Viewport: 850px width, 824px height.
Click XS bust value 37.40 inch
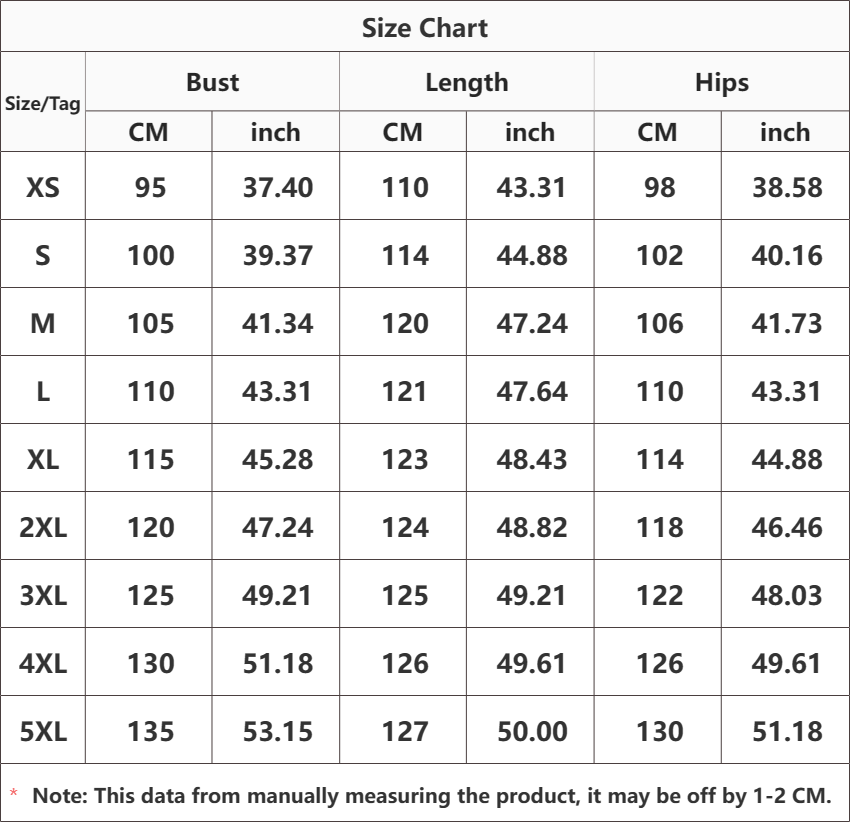coord(278,188)
